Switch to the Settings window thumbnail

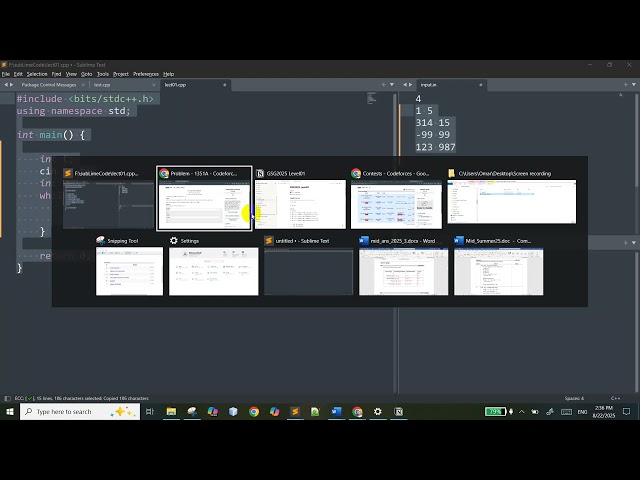pos(213,265)
